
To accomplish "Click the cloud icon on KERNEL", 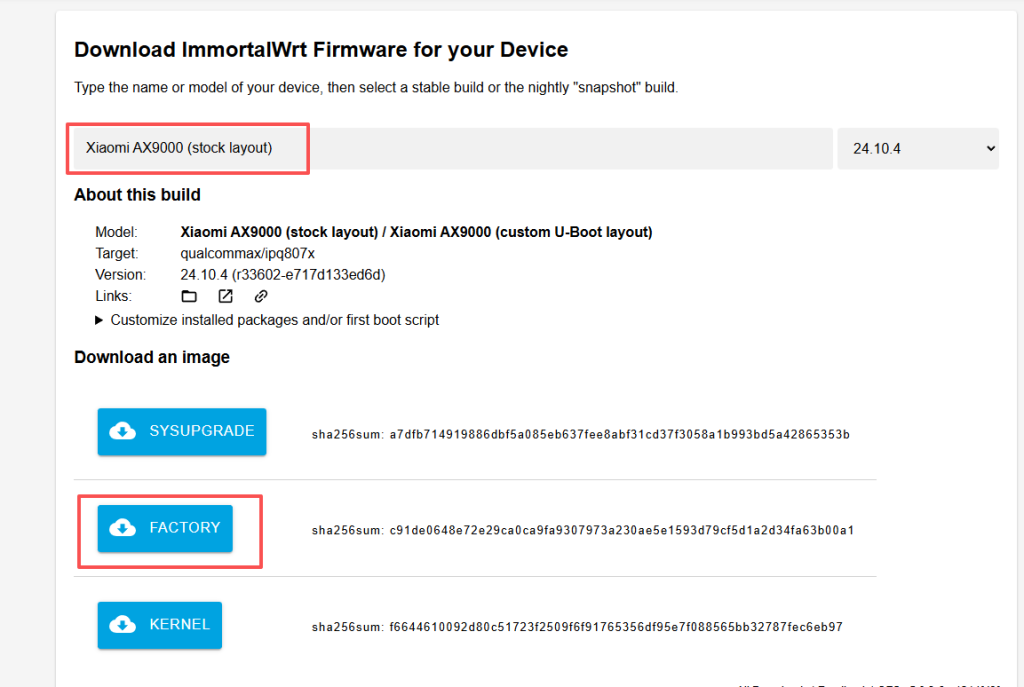I will 122,624.
